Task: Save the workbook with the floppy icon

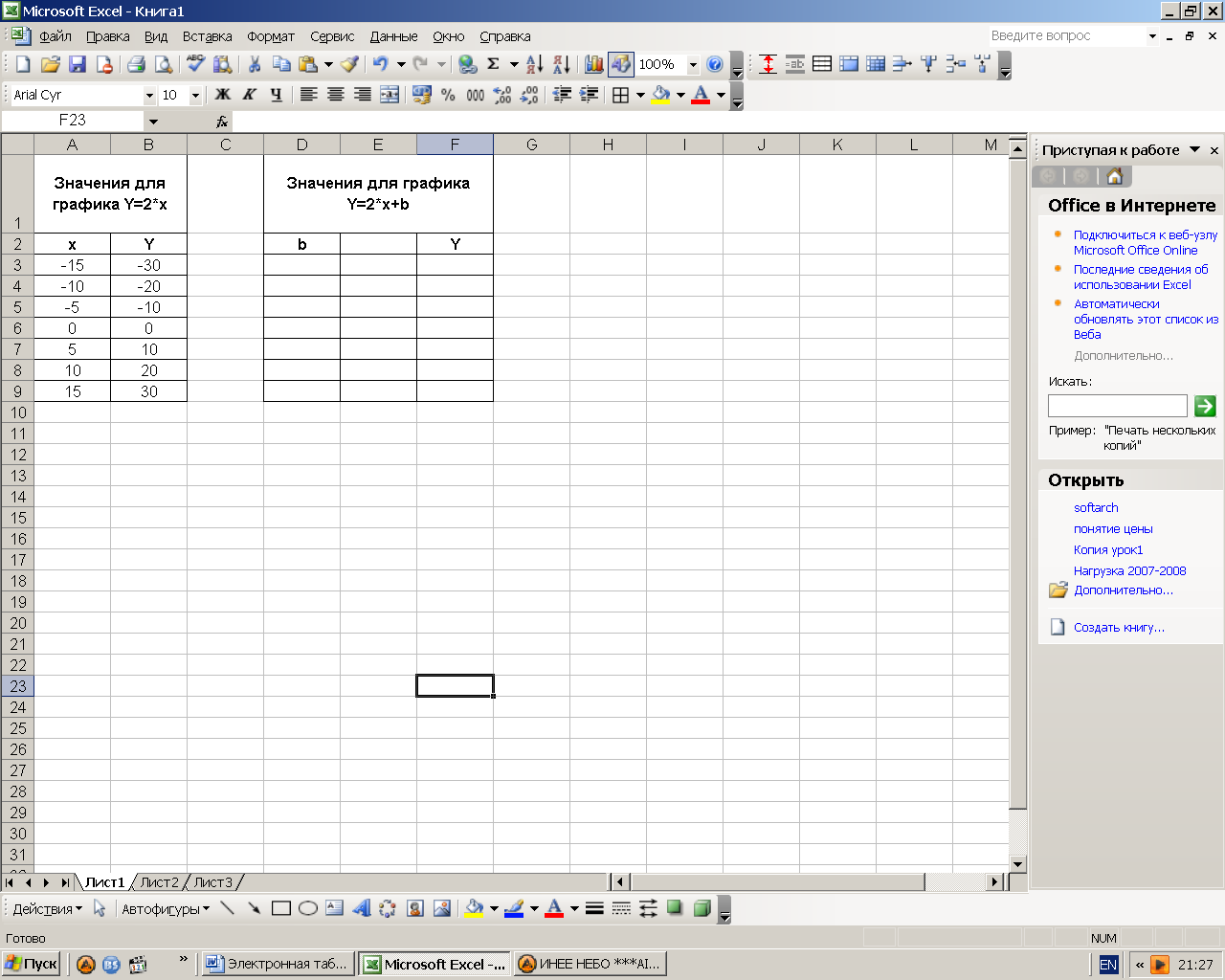Action: pos(78,64)
